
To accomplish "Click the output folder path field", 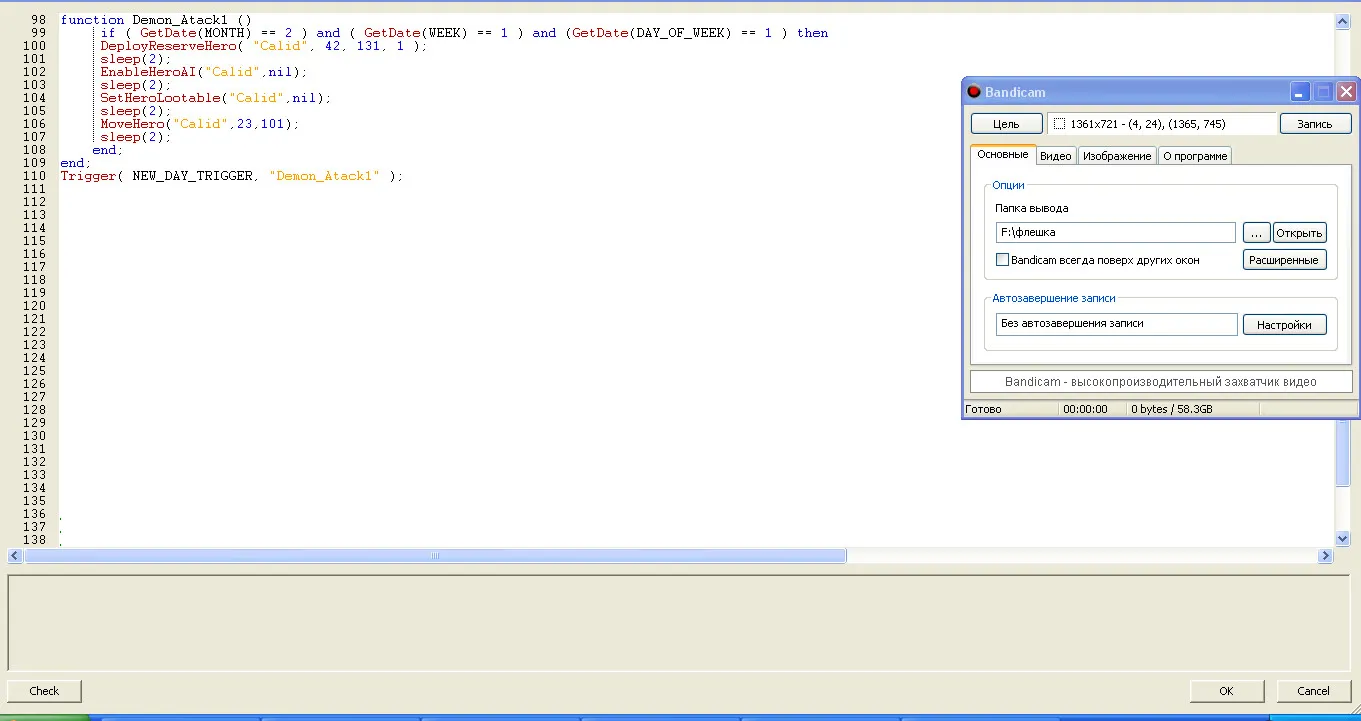I will pyautogui.click(x=1116, y=232).
